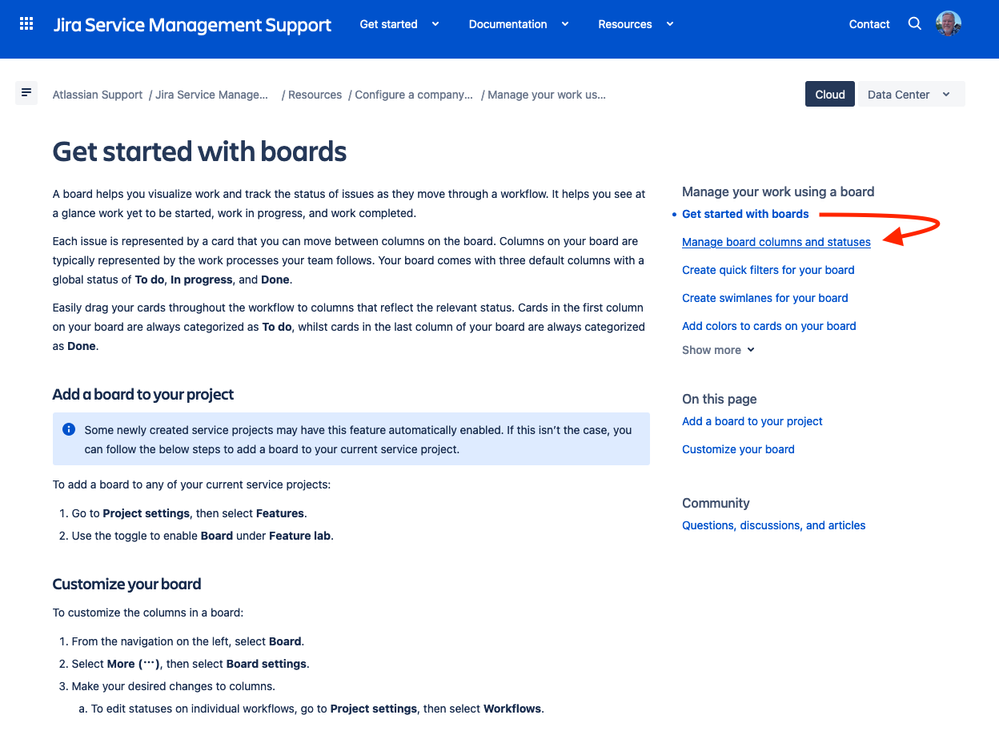
Task: Click Jira Service Manage... breadcrumb
Action: coord(212,95)
